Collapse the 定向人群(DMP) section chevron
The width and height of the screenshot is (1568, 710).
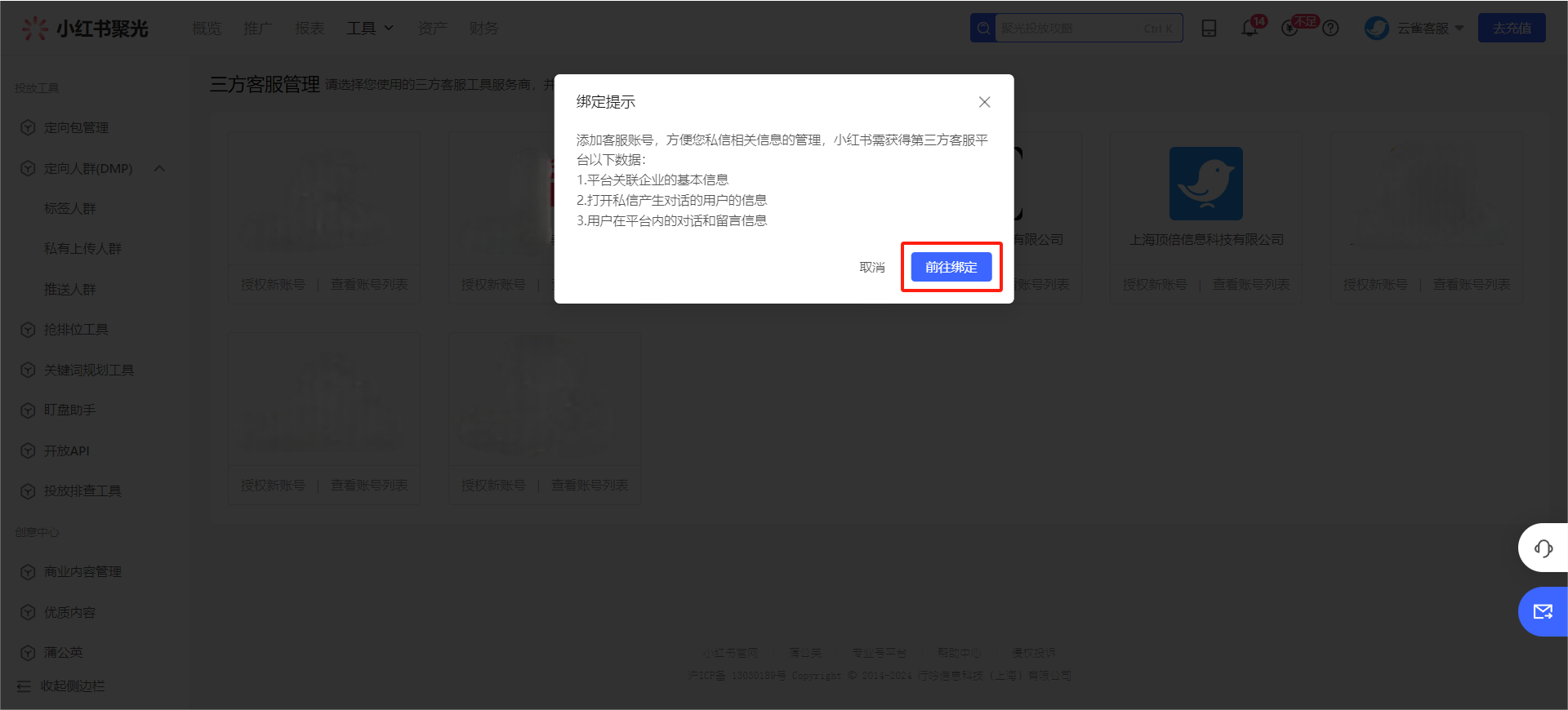click(x=159, y=168)
